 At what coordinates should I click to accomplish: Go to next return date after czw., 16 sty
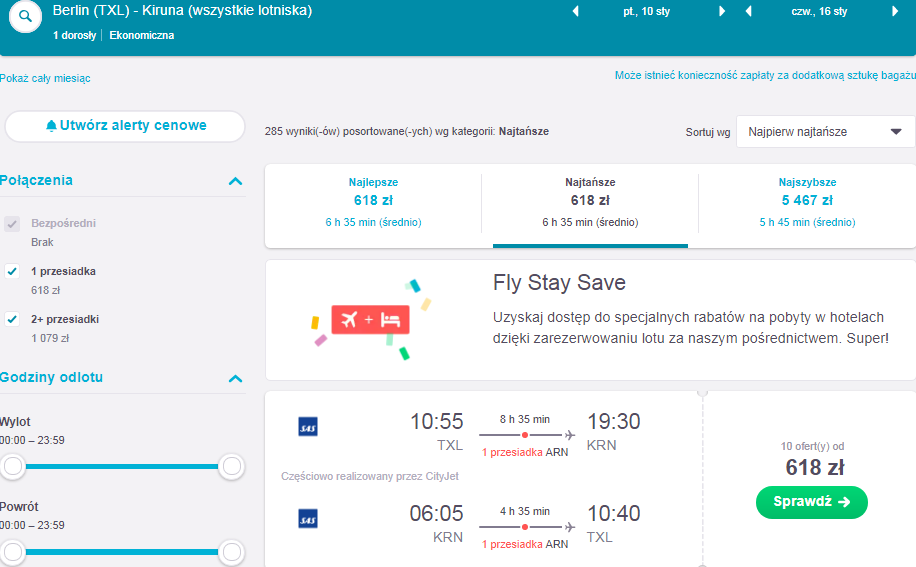[x=894, y=11]
